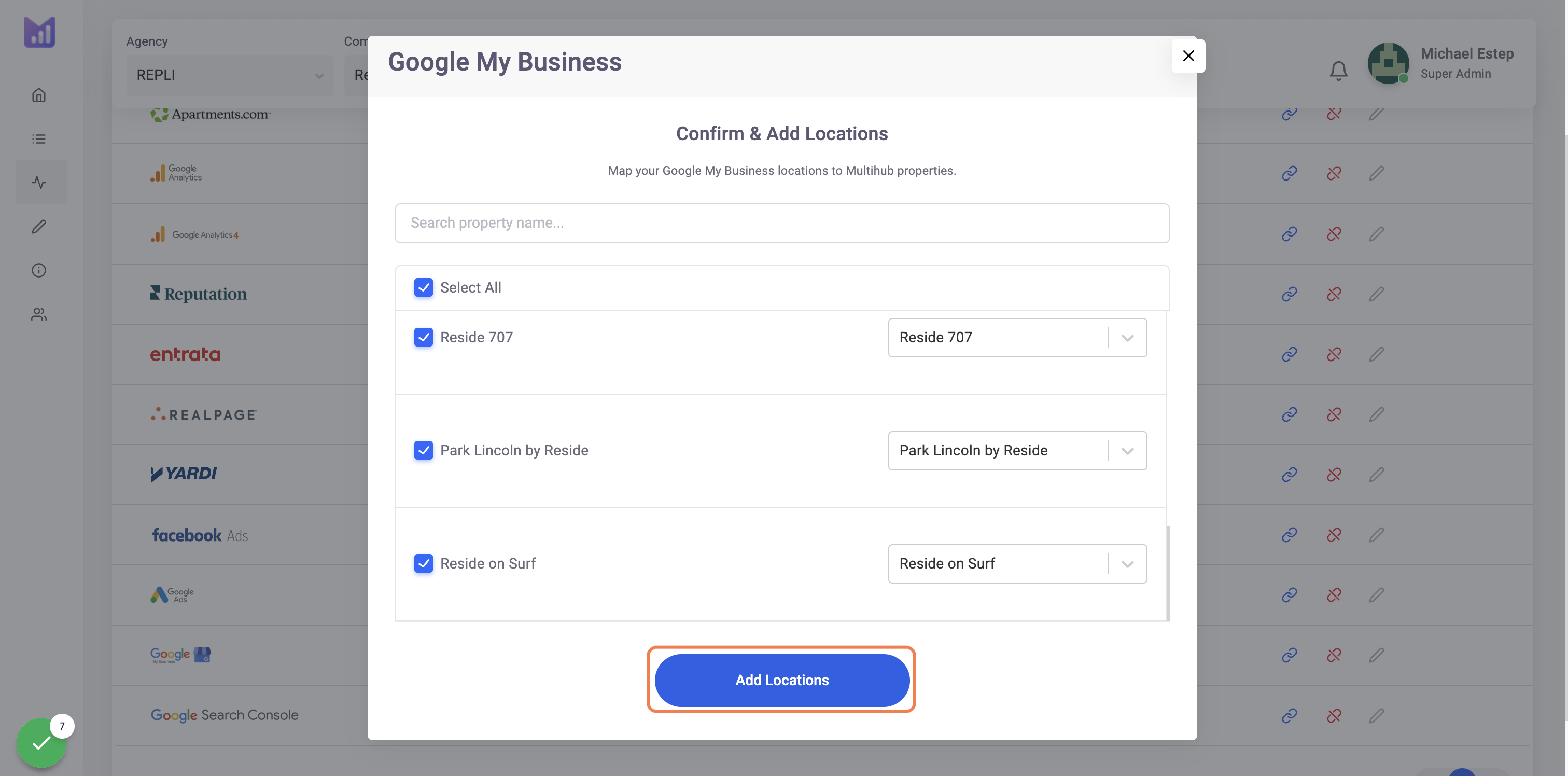Click the Google Analytics 4 logo
The image size is (1568, 776).
(194, 234)
